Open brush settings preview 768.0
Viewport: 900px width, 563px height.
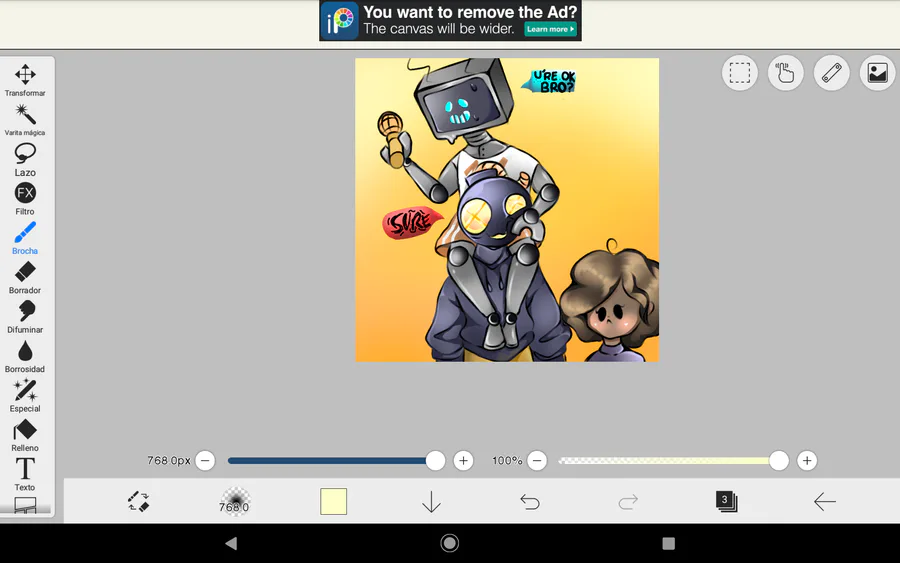coord(235,502)
